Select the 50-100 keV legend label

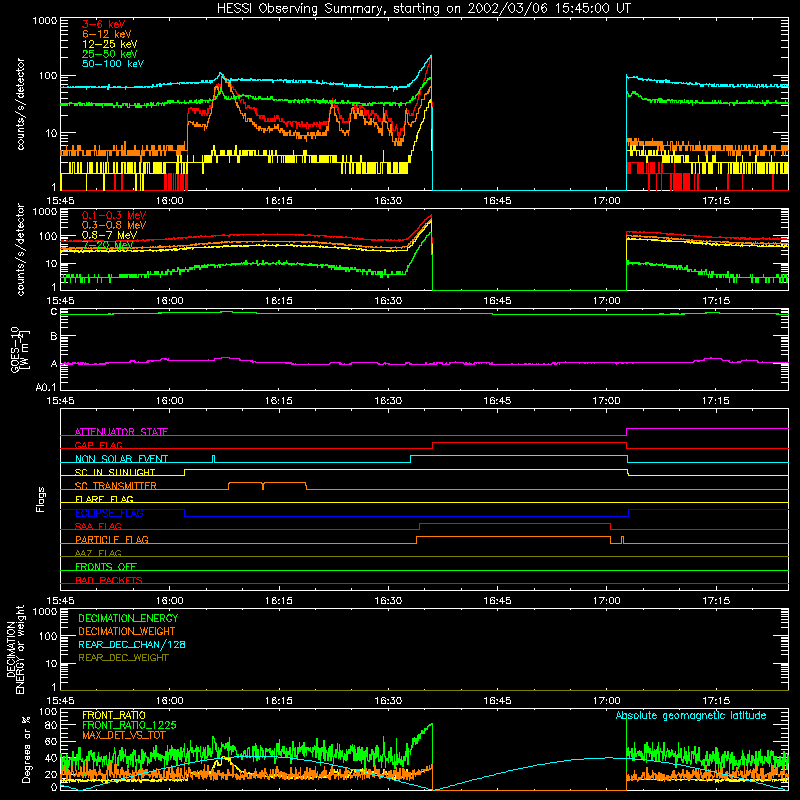point(113,64)
